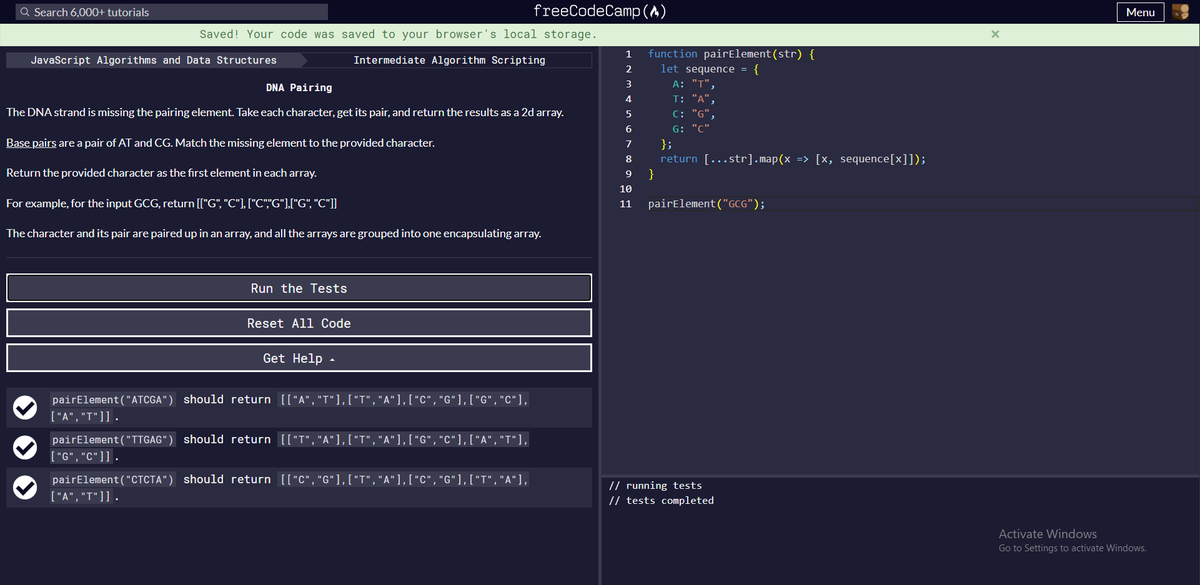The image size is (1200, 585).
Task: Place cursor on let sequence line
Action: point(710,69)
